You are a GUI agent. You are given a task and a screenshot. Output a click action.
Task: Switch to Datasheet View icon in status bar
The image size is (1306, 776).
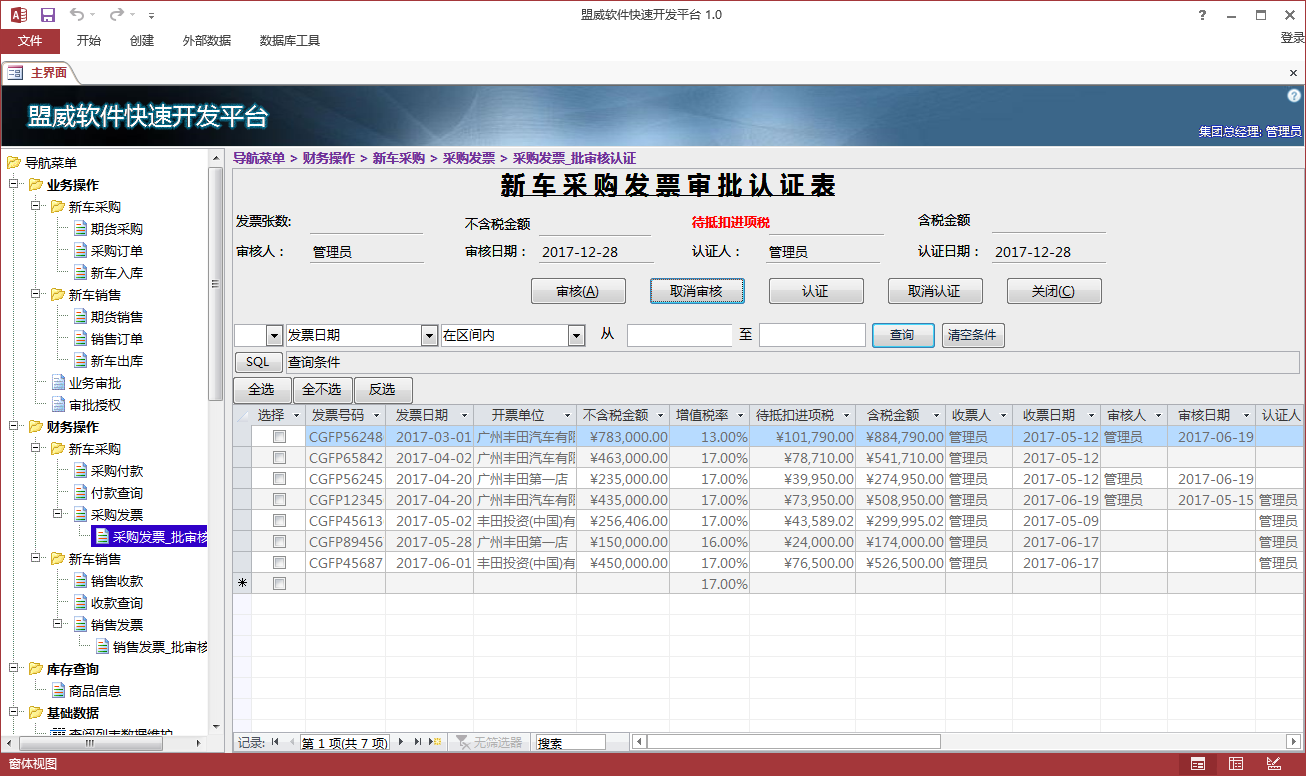coord(1236,764)
